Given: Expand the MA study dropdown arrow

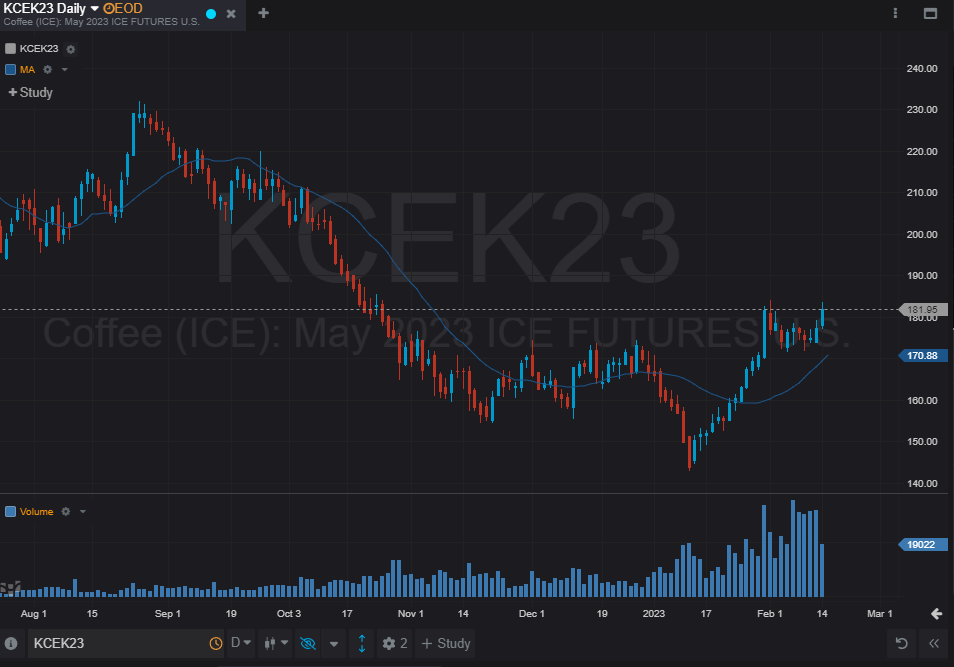Looking at the screenshot, I should pyautogui.click(x=64, y=69).
